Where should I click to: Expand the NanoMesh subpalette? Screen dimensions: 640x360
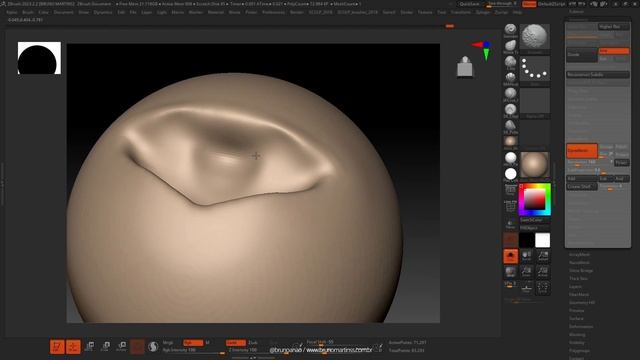[580, 263]
